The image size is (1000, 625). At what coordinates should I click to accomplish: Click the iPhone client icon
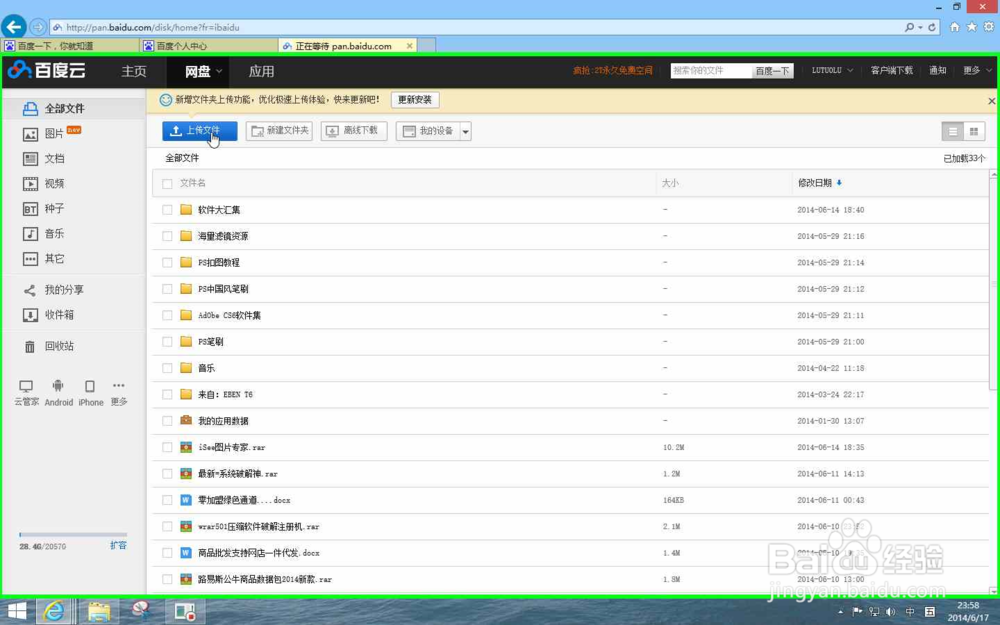90,386
